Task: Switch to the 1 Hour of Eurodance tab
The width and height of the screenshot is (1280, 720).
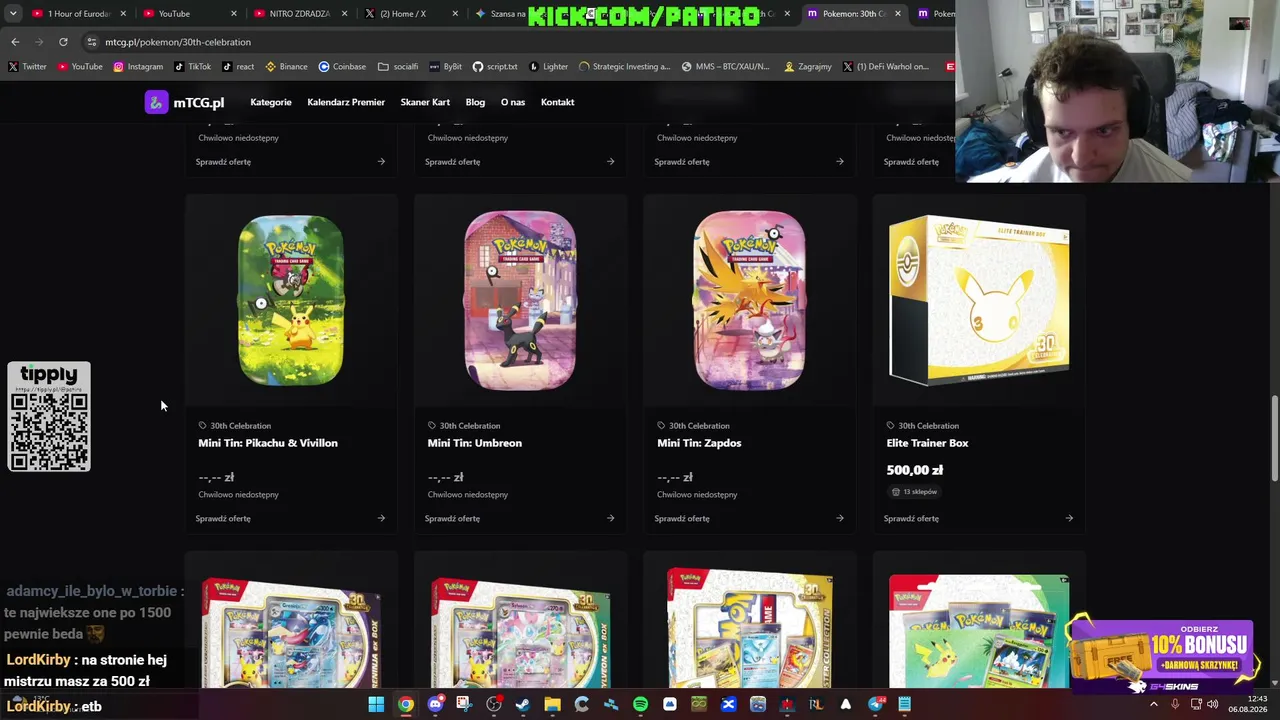Action: (x=78, y=14)
